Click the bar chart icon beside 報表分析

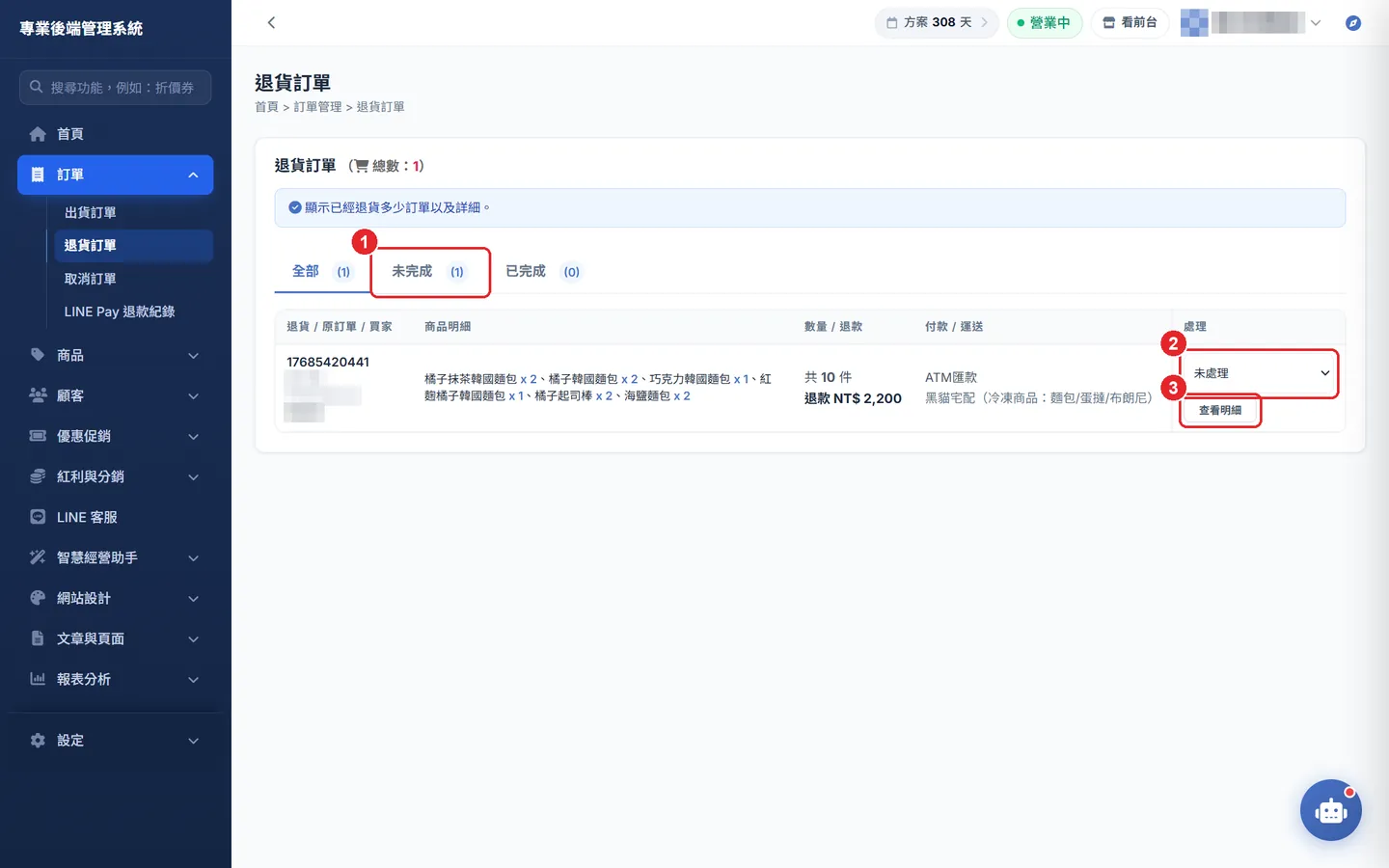click(x=38, y=679)
